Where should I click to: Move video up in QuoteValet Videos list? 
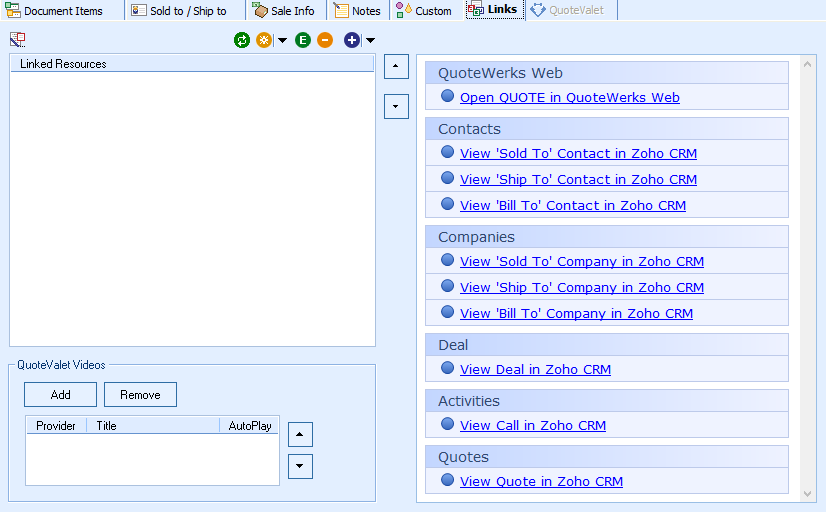pyautogui.click(x=300, y=435)
